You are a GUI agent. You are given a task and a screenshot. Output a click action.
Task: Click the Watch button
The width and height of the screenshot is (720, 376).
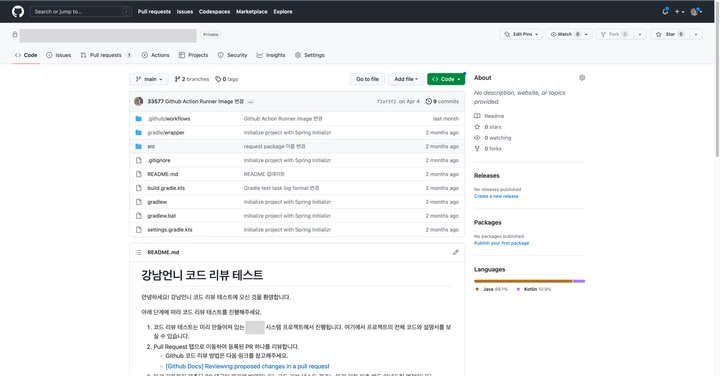point(564,34)
